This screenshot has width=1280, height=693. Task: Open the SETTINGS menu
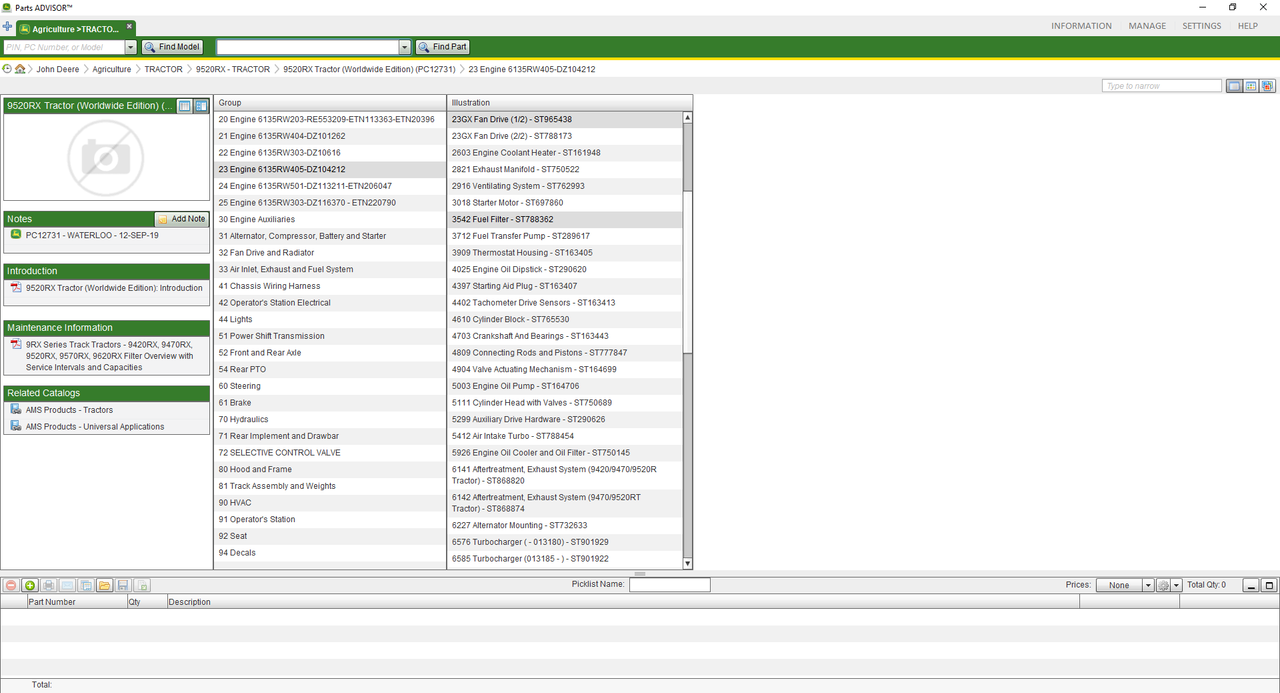coord(1201,26)
